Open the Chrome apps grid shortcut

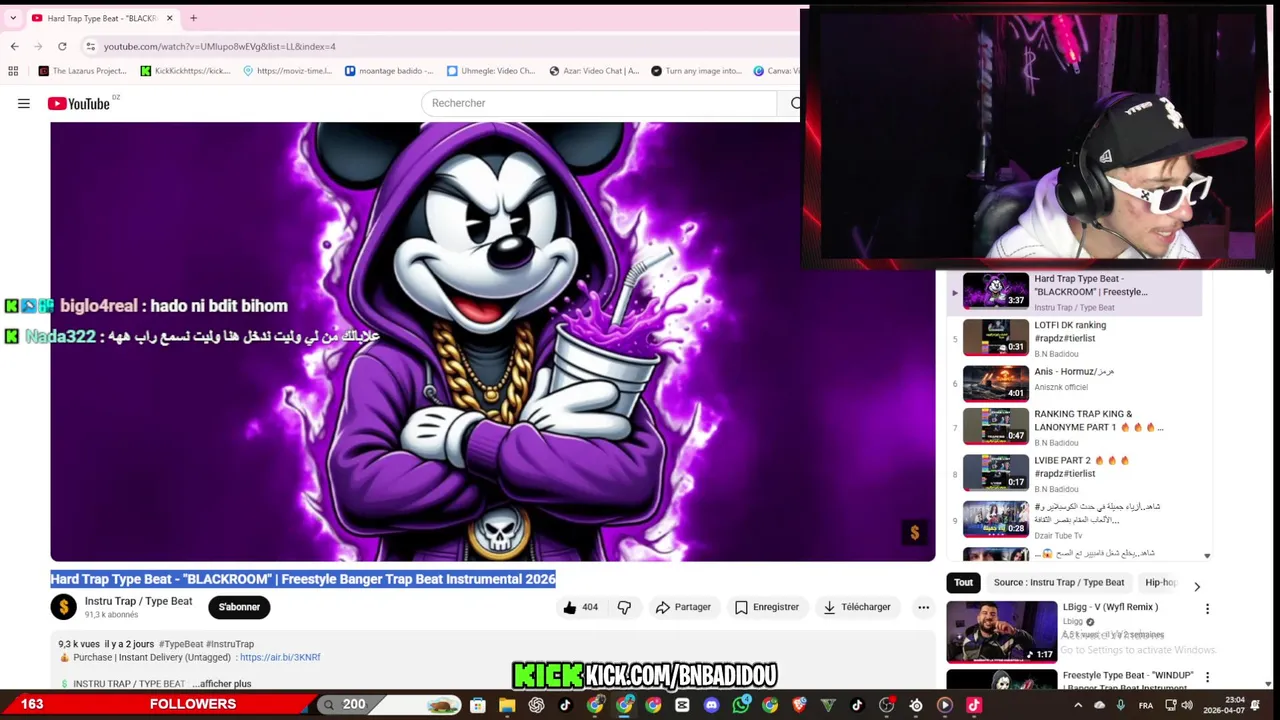point(13,71)
